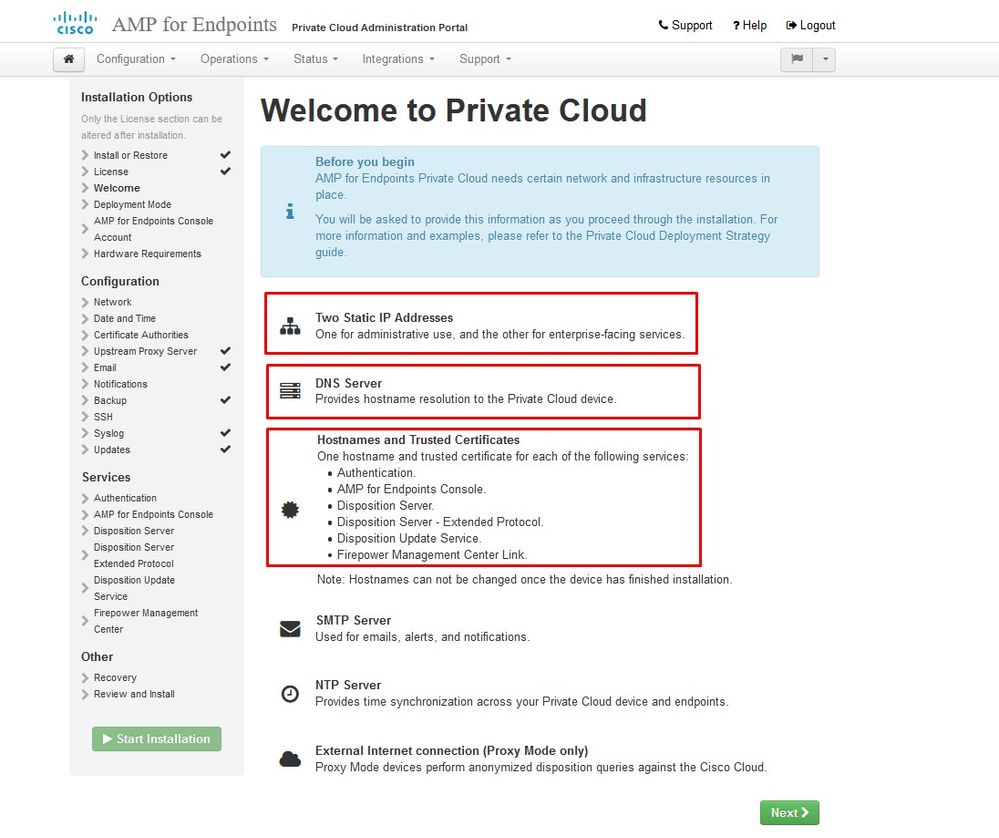The image size is (999, 838).
Task: Click the checkmark icon next to Updates
Action: click(226, 449)
